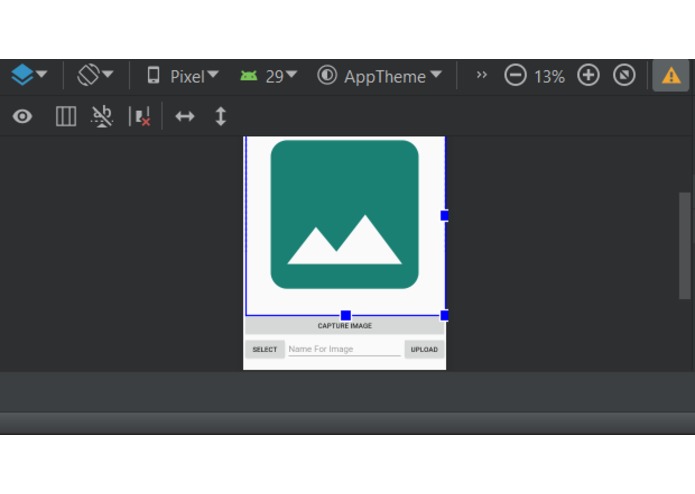This screenshot has height=494, width=695.
Task: Show the warnings and errors panel
Action: click(671, 76)
